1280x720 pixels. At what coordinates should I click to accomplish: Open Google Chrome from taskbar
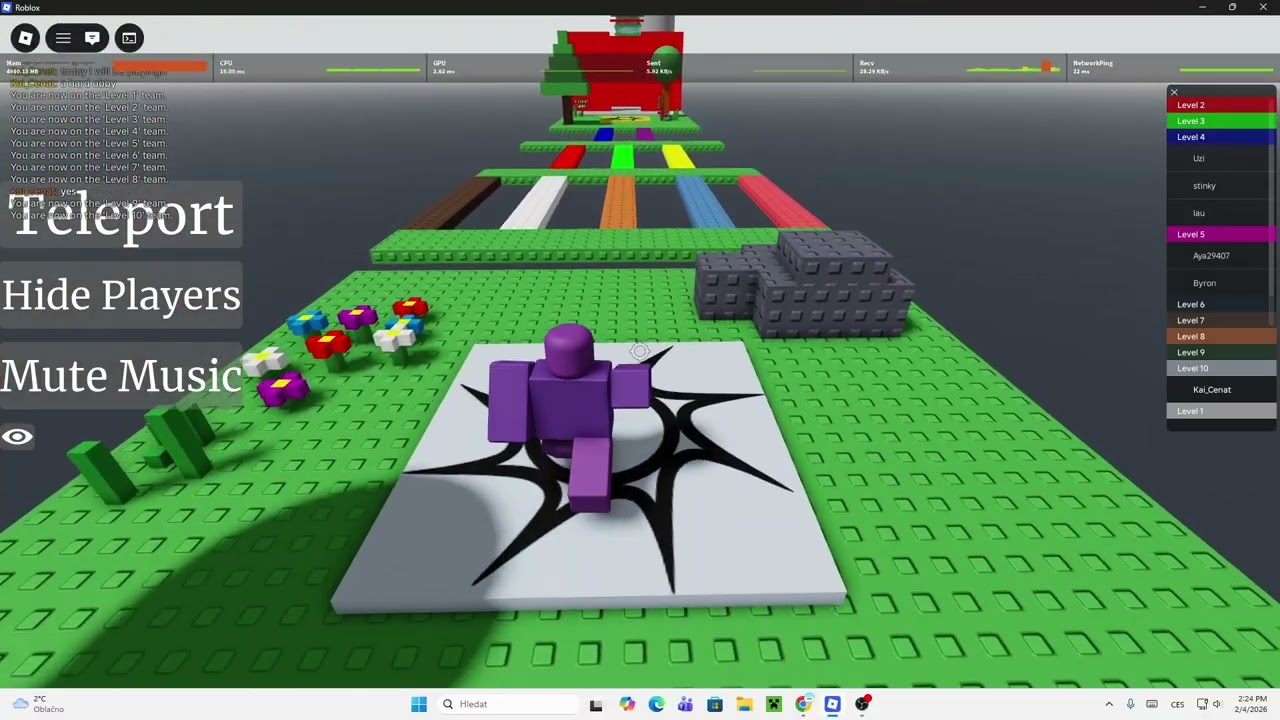pos(803,704)
